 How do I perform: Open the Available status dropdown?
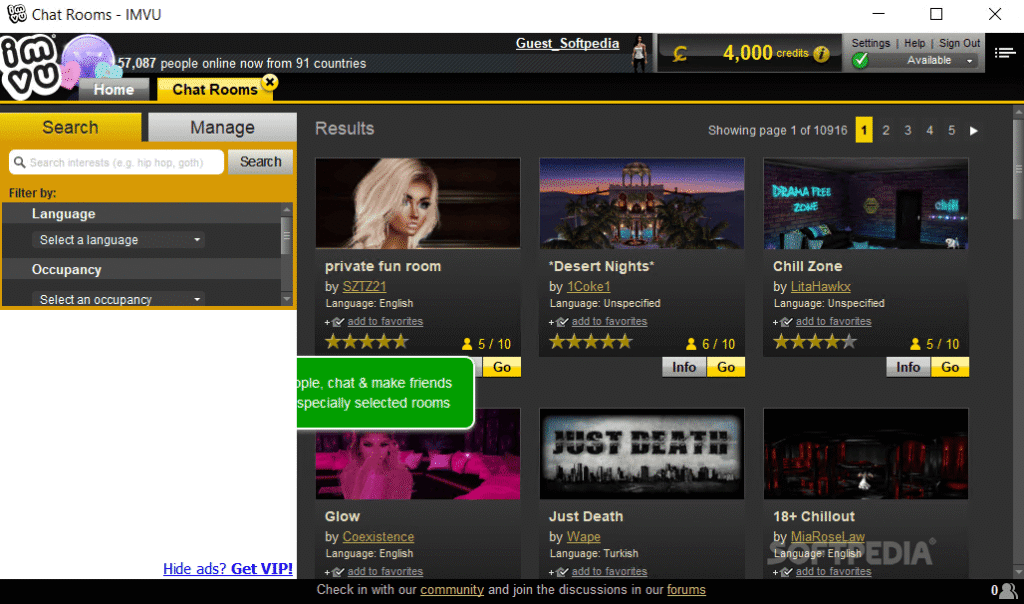tap(970, 61)
